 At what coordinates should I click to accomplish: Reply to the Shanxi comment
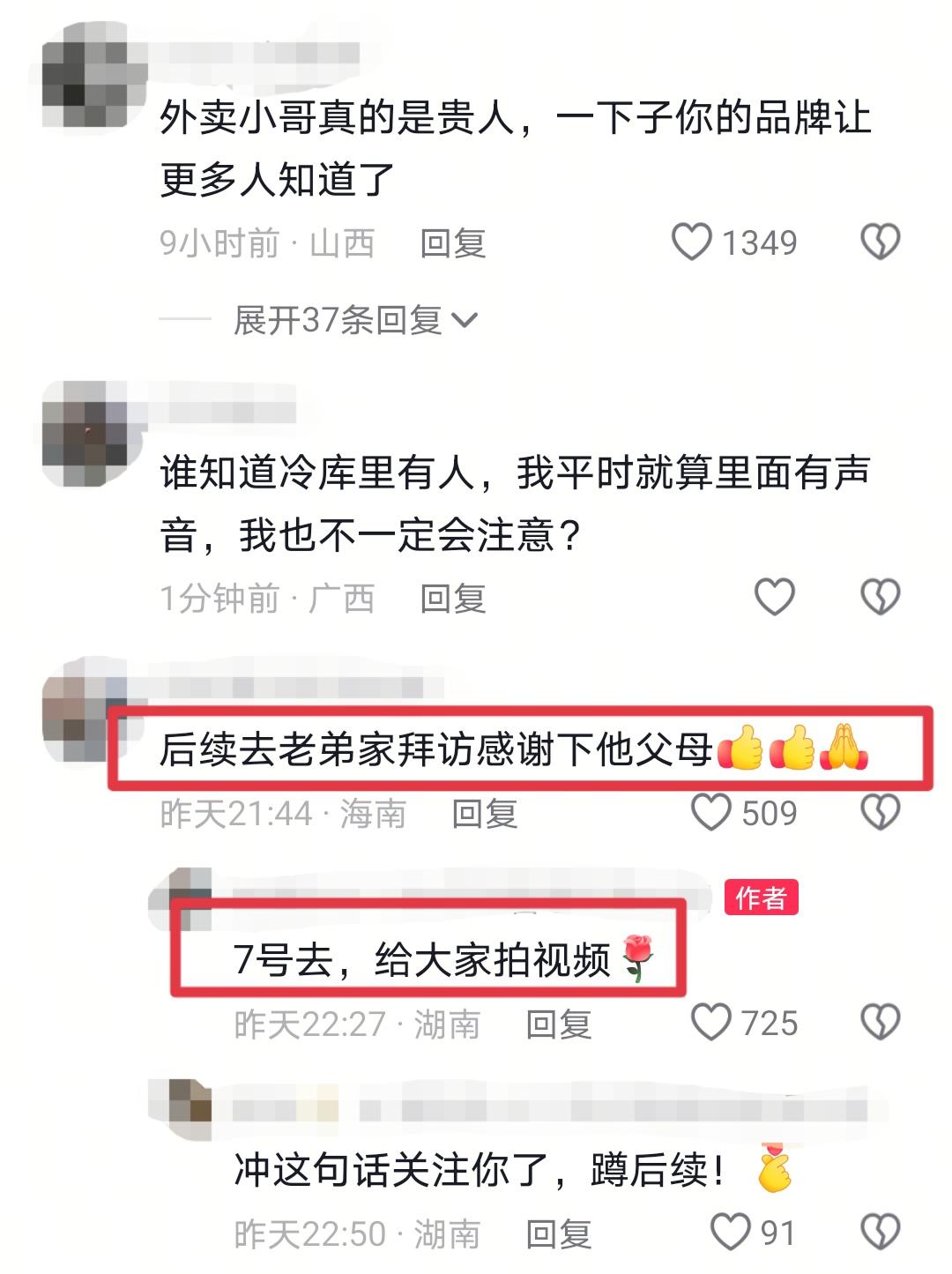point(453,242)
